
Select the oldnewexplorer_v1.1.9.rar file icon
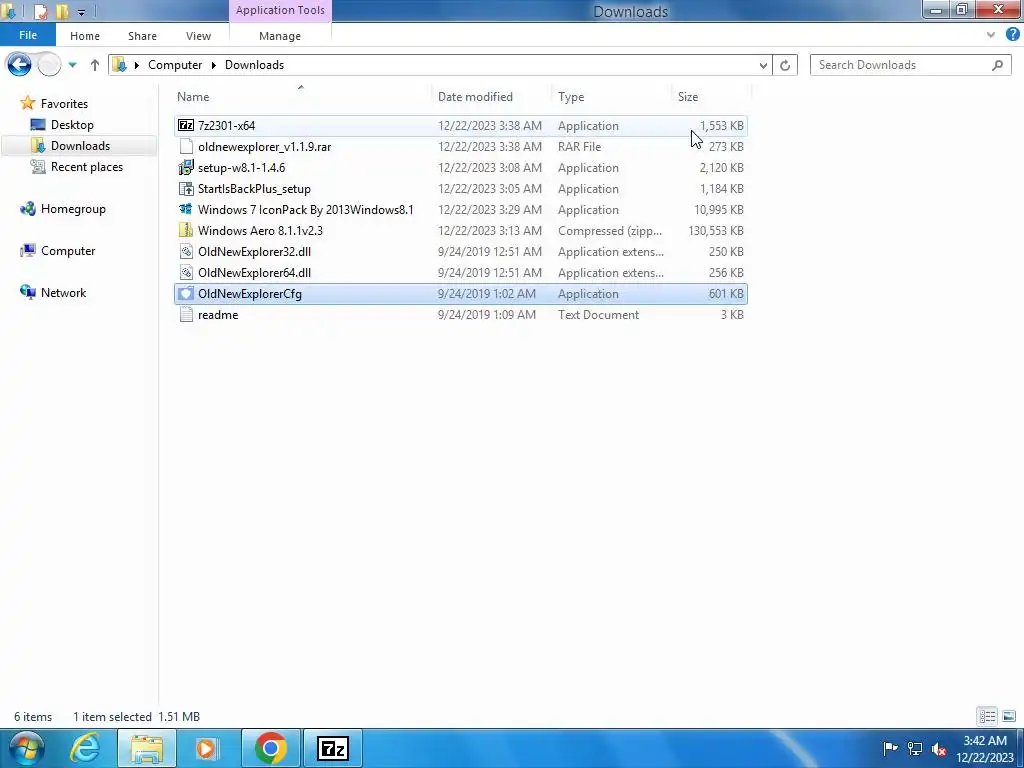click(186, 146)
